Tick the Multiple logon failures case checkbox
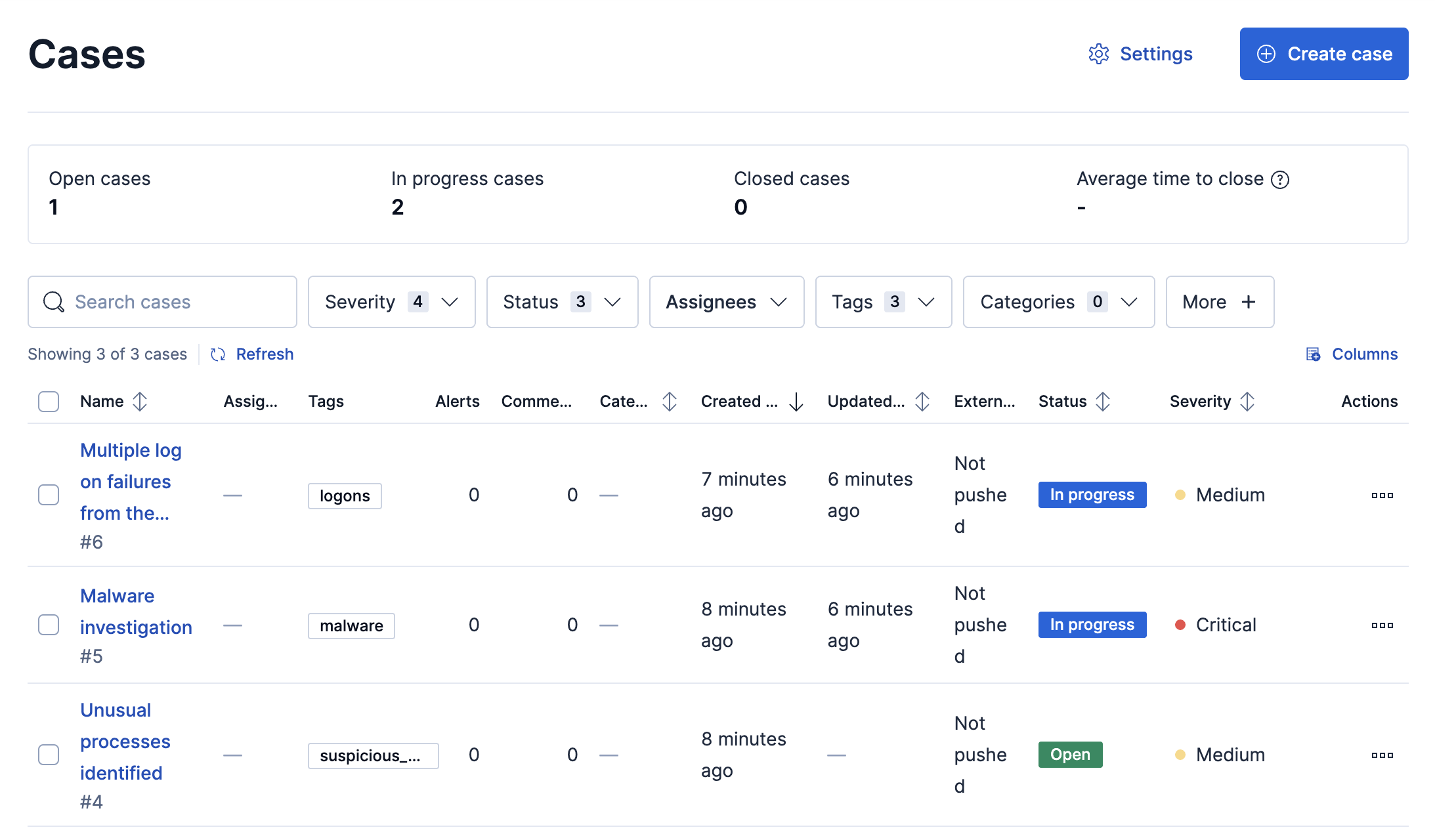The image size is (1435, 840). [x=49, y=495]
